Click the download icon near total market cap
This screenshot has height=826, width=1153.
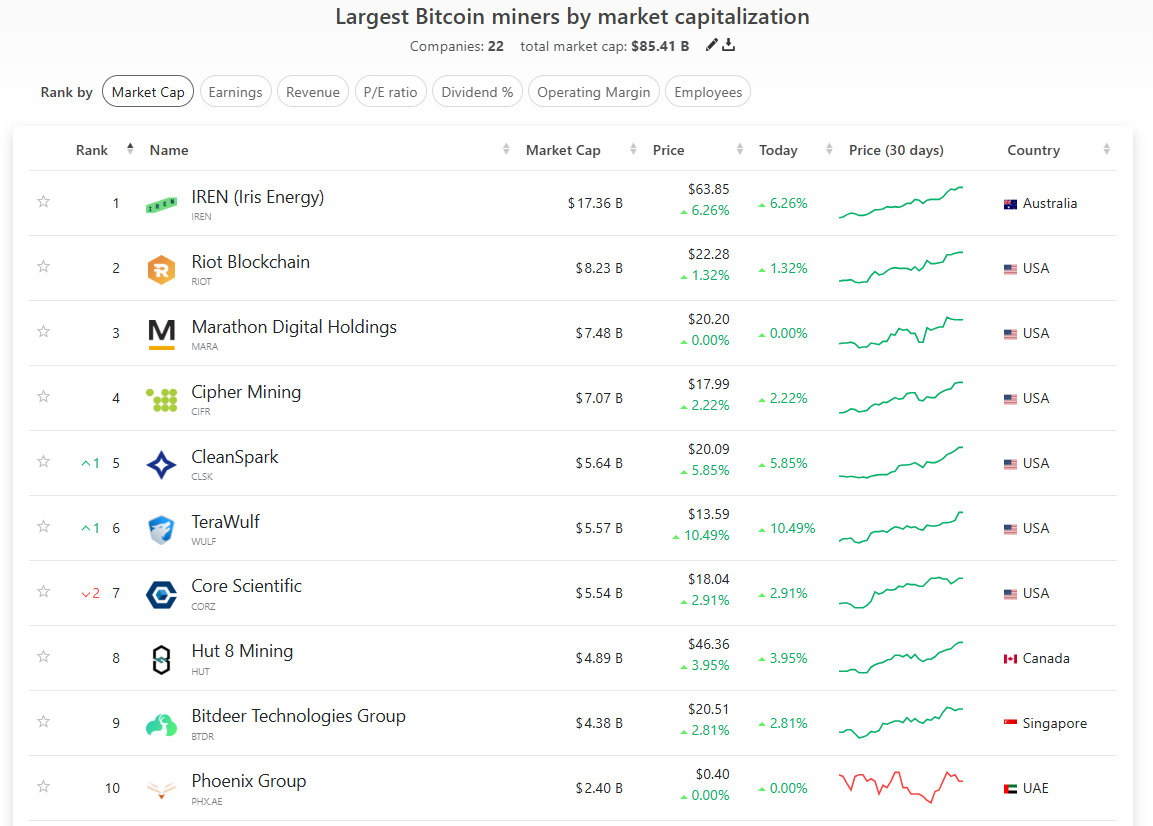pos(729,45)
